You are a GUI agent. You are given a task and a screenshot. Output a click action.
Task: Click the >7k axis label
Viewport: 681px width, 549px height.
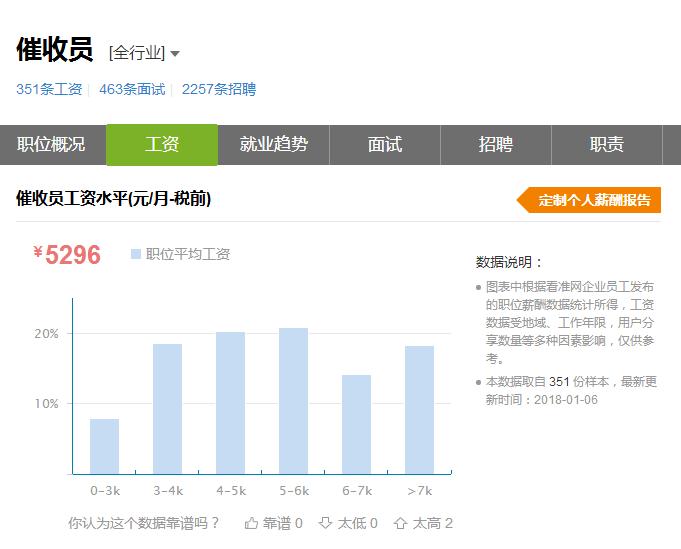pyautogui.click(x=420, y=491)
